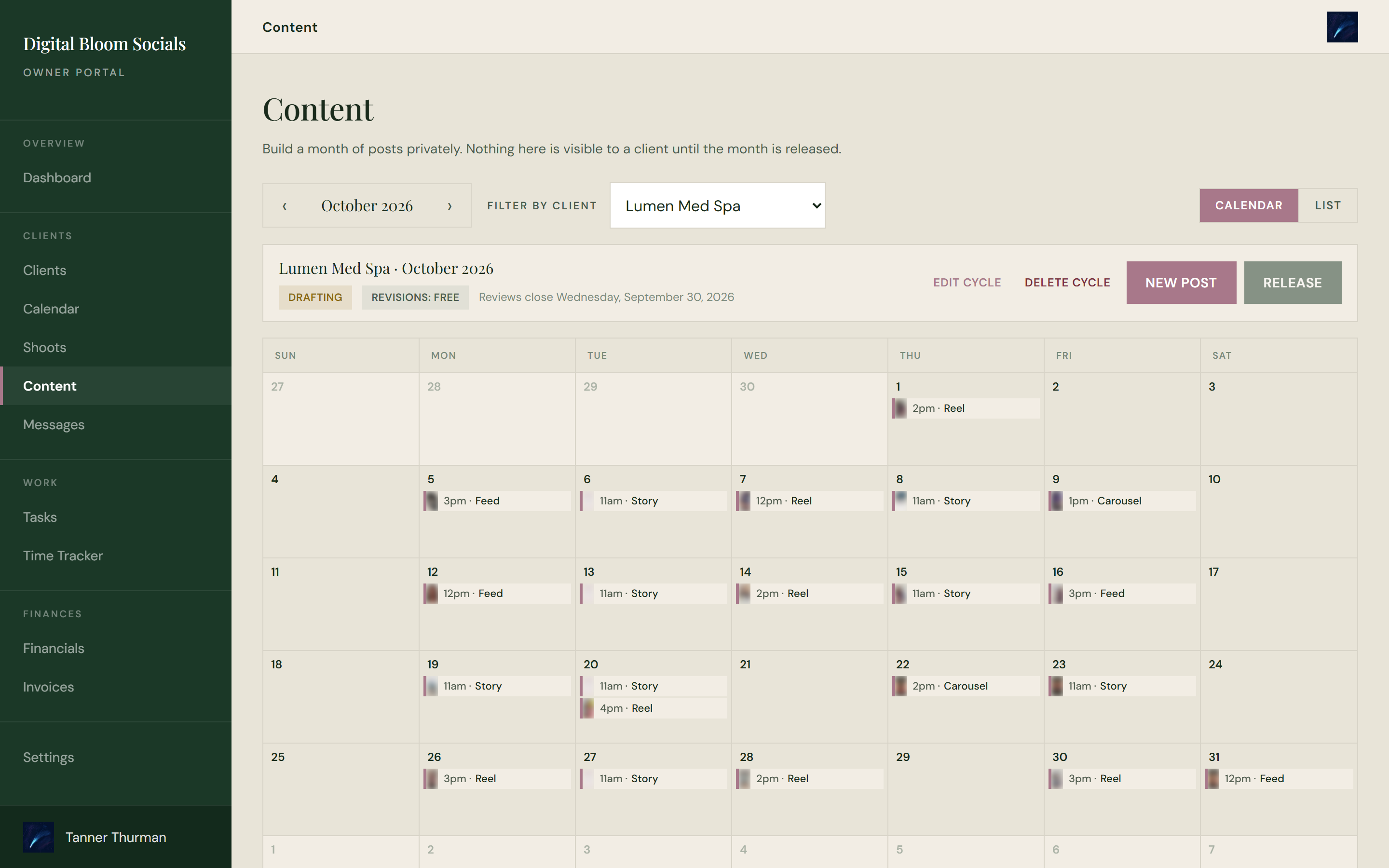Open the October 31 12pm Feed post

(x=1278, y=778)
